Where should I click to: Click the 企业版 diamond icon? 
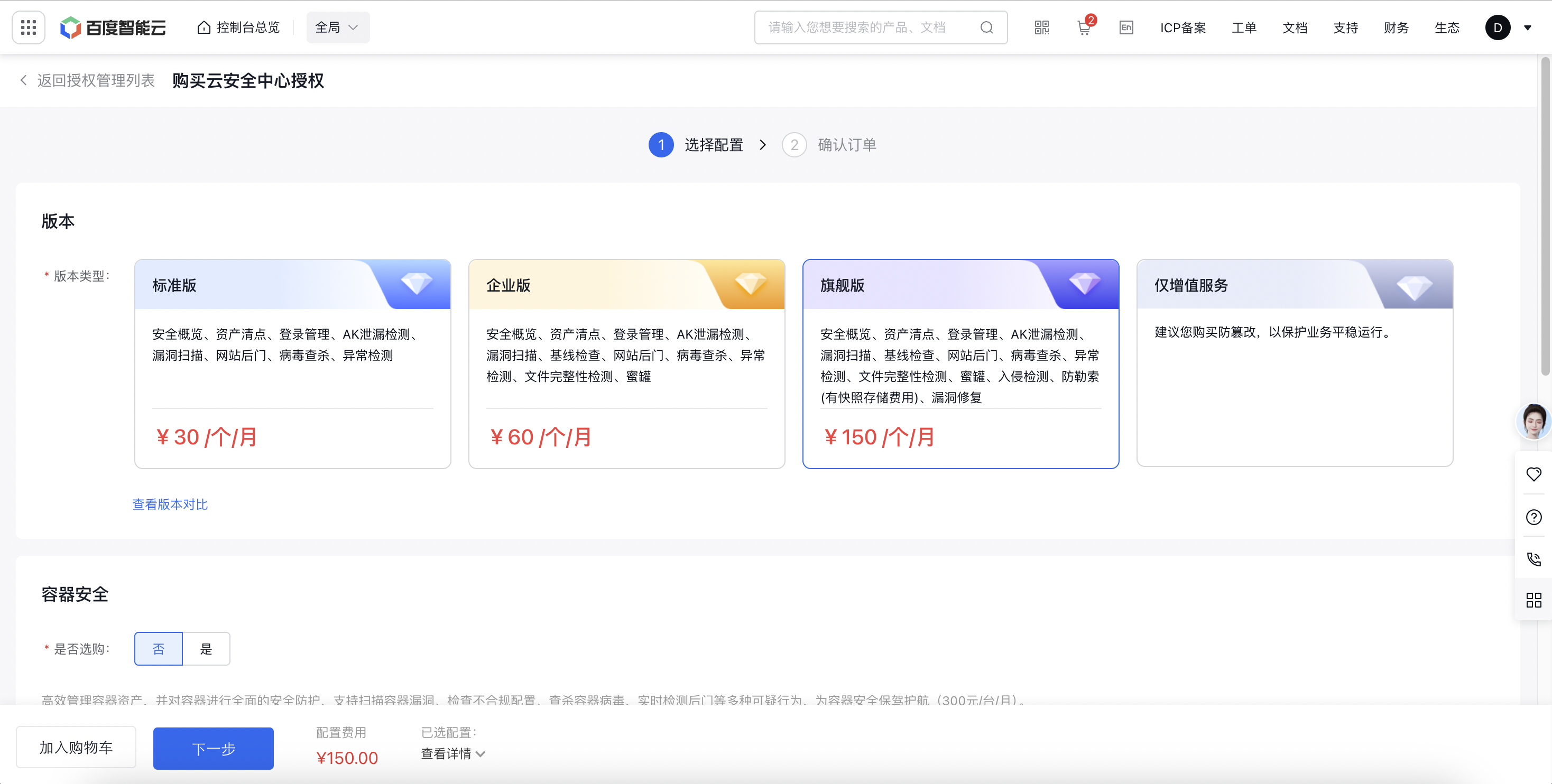[x=750, y=283]
